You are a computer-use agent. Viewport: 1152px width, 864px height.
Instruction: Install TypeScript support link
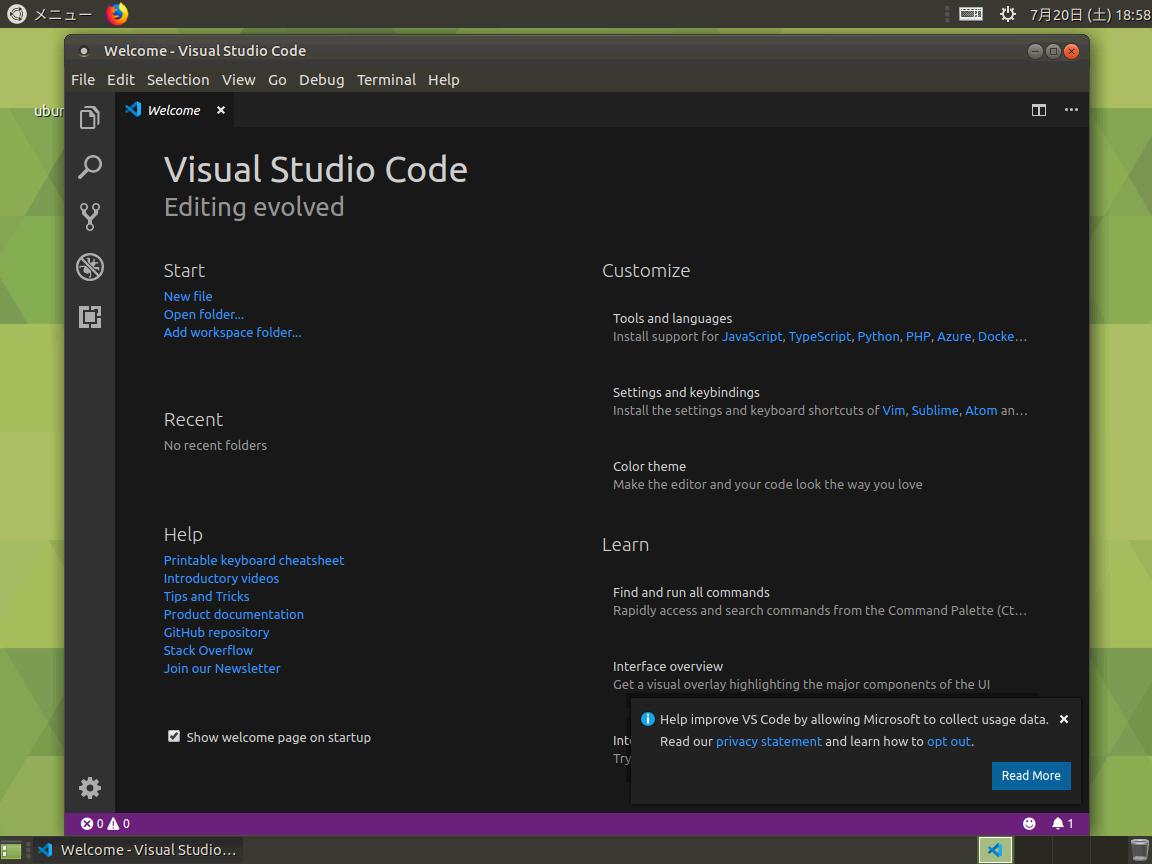point(820,336)
